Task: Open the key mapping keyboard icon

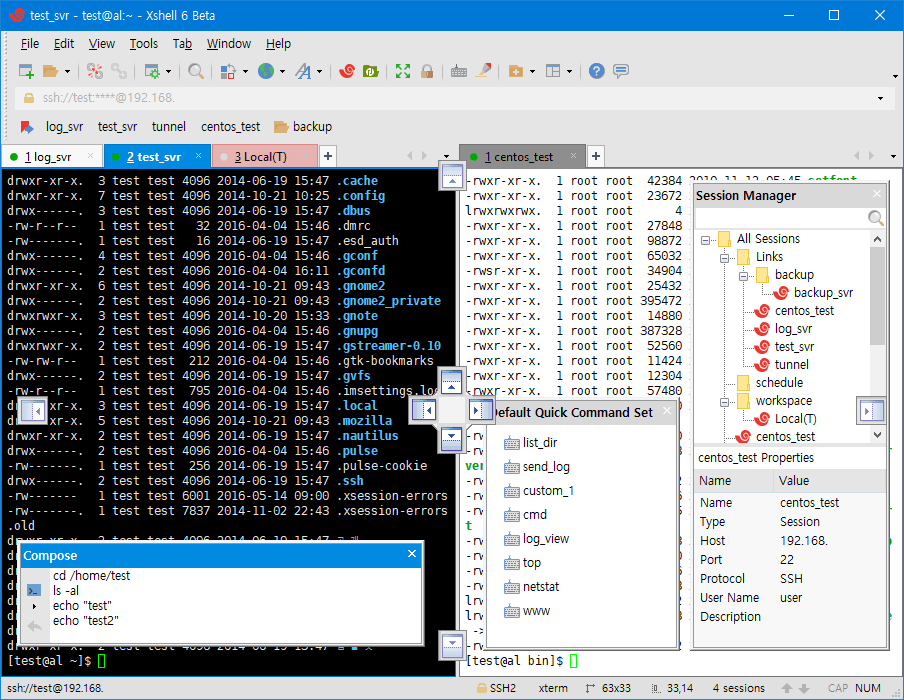Action: coord(458,71)
